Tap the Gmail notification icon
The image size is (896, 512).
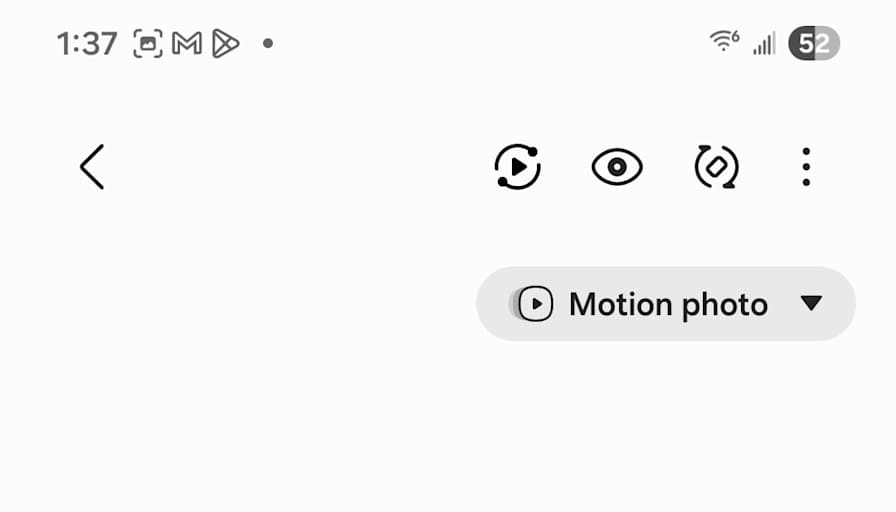pyautogui.click(x=187, y=44)
